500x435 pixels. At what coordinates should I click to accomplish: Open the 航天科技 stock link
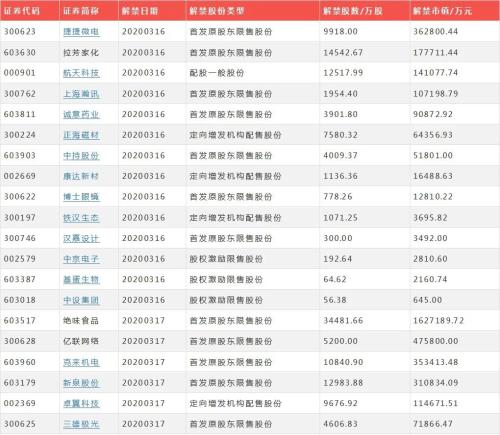[x=81, y=73]
